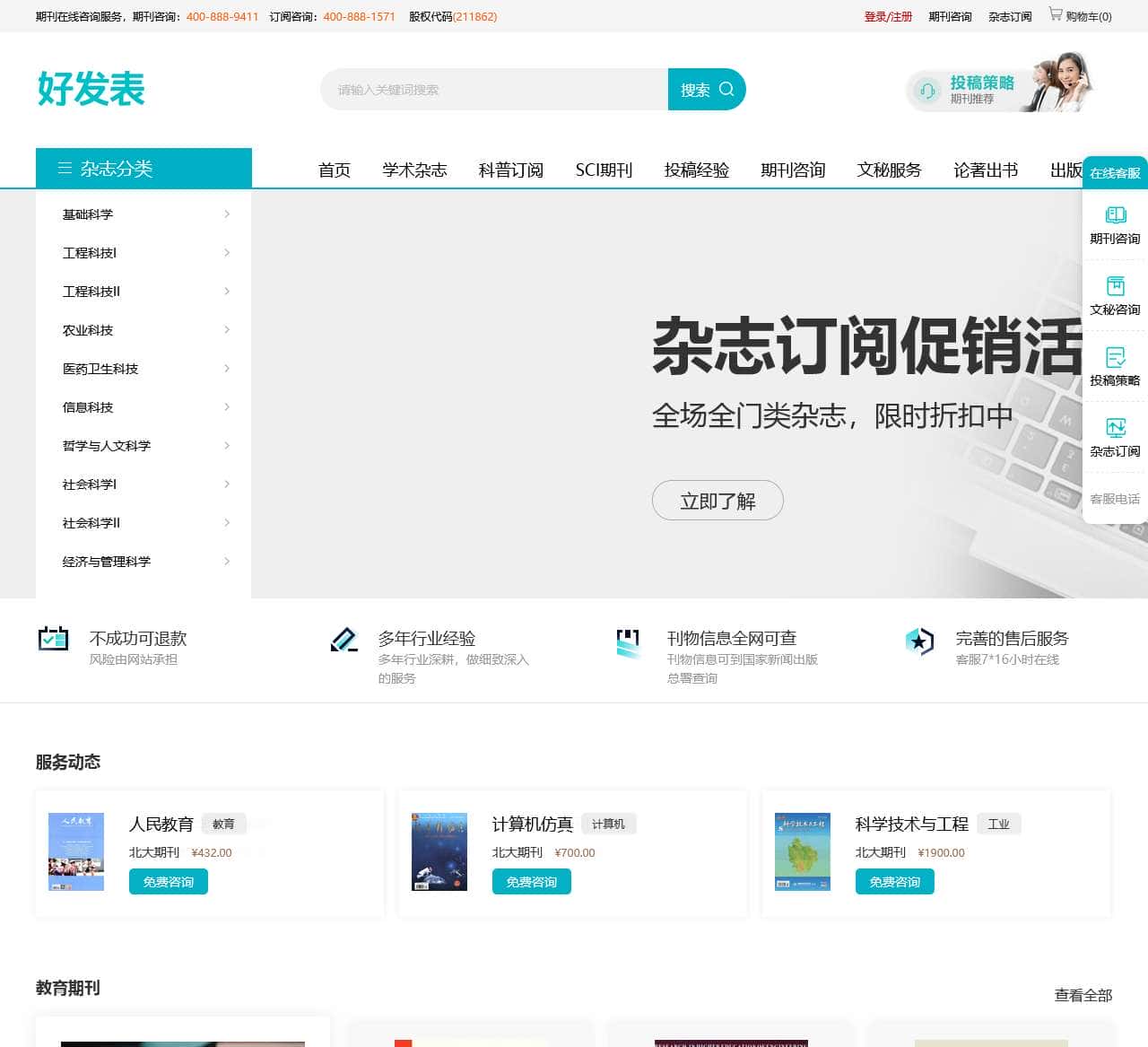This screenshot has height=1047, width=1148.
Task: Open the 科普订阅 nav item
Action: (511, 170)
